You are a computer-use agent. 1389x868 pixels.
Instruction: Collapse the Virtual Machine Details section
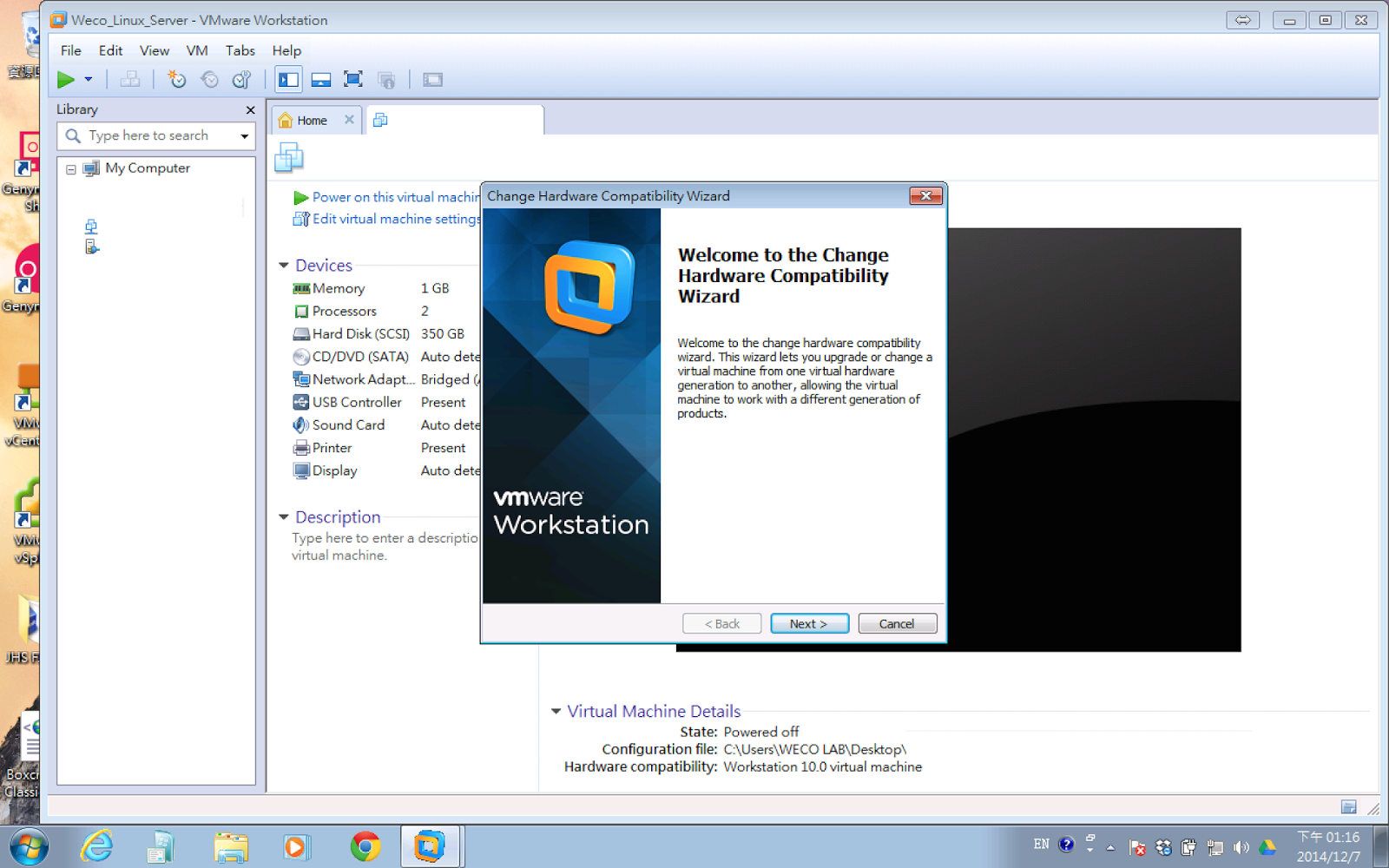556,712
